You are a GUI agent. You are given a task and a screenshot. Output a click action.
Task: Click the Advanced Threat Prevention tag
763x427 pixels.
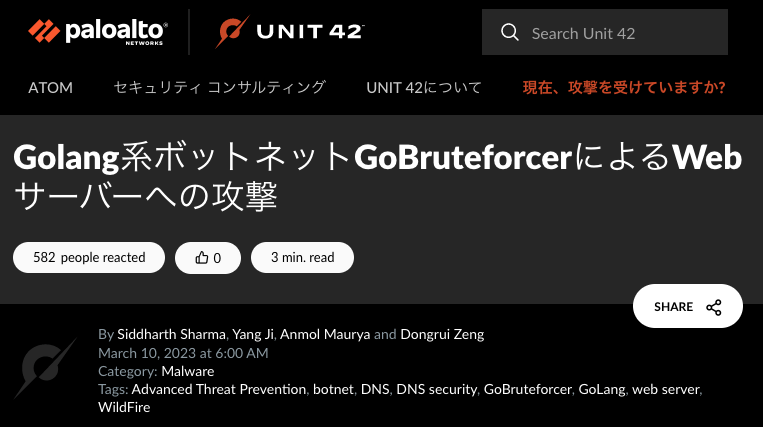pyautogui.click(x=218, y=389)
